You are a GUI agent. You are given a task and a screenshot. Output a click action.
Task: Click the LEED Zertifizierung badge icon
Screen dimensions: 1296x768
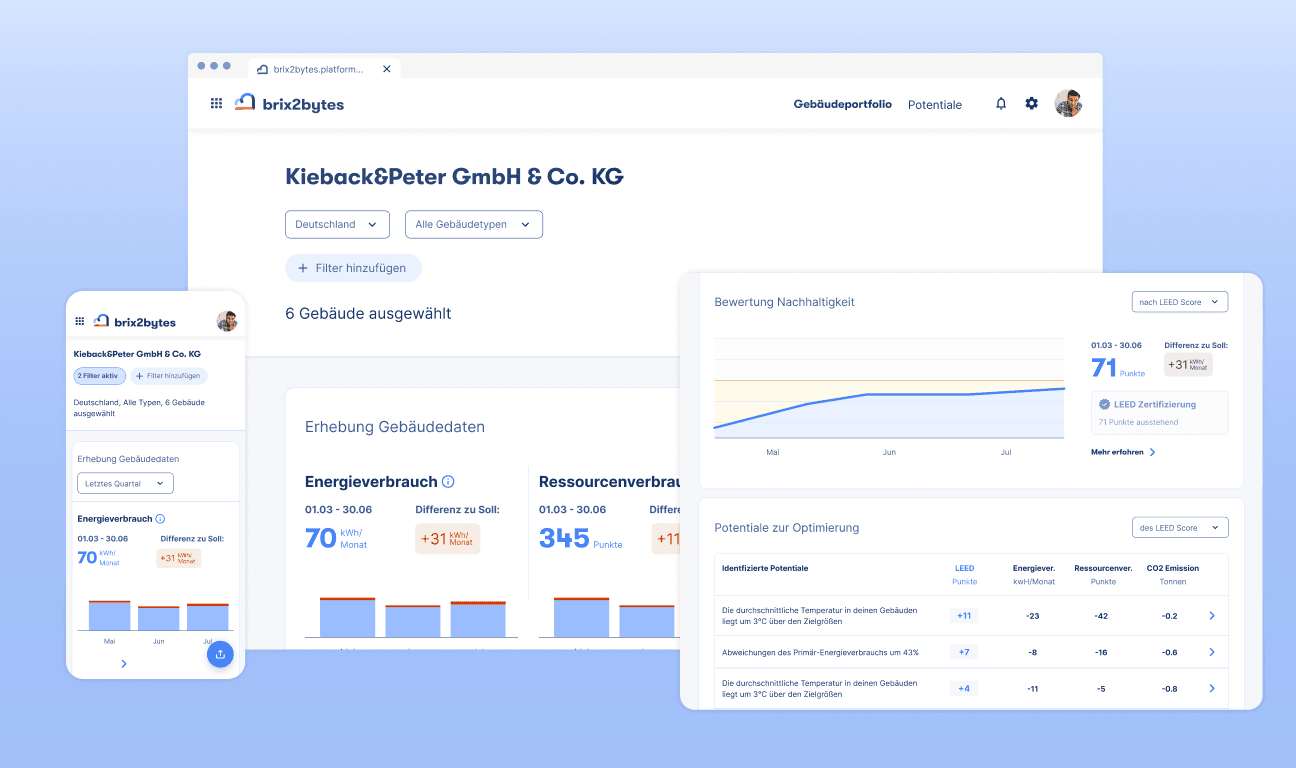pos(1104,405)
